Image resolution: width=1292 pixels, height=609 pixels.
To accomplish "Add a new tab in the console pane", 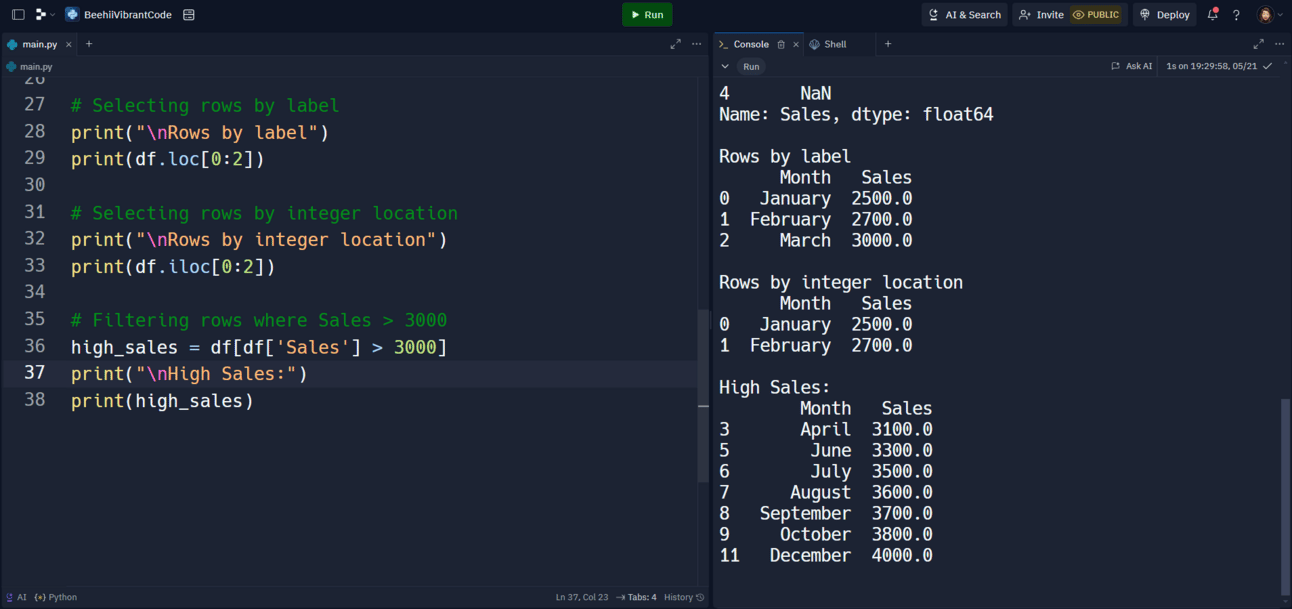I will (x=888, y=44).
